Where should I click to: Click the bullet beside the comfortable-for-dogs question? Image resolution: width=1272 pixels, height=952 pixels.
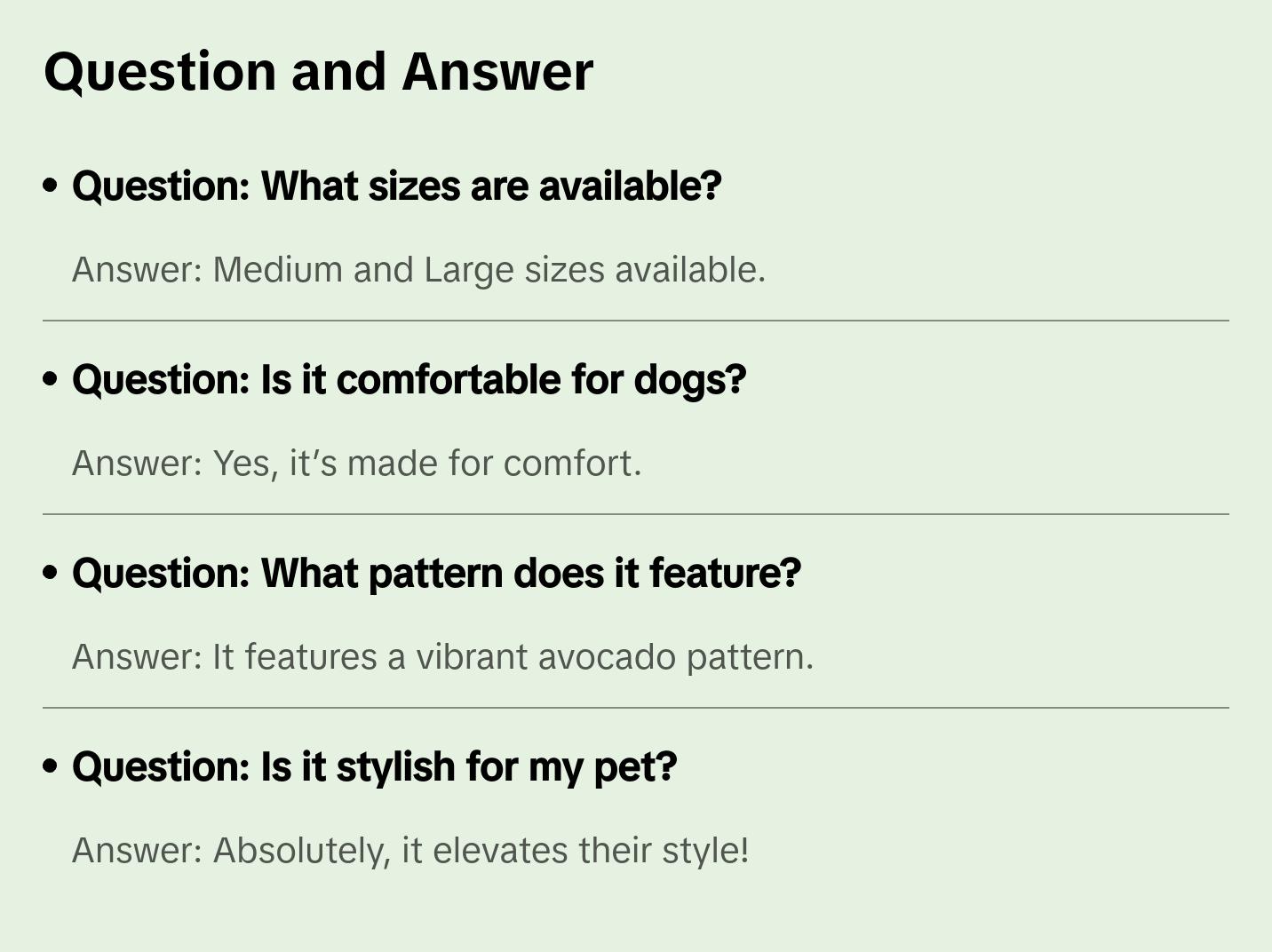pyautogui.click(x=51, y=379)
